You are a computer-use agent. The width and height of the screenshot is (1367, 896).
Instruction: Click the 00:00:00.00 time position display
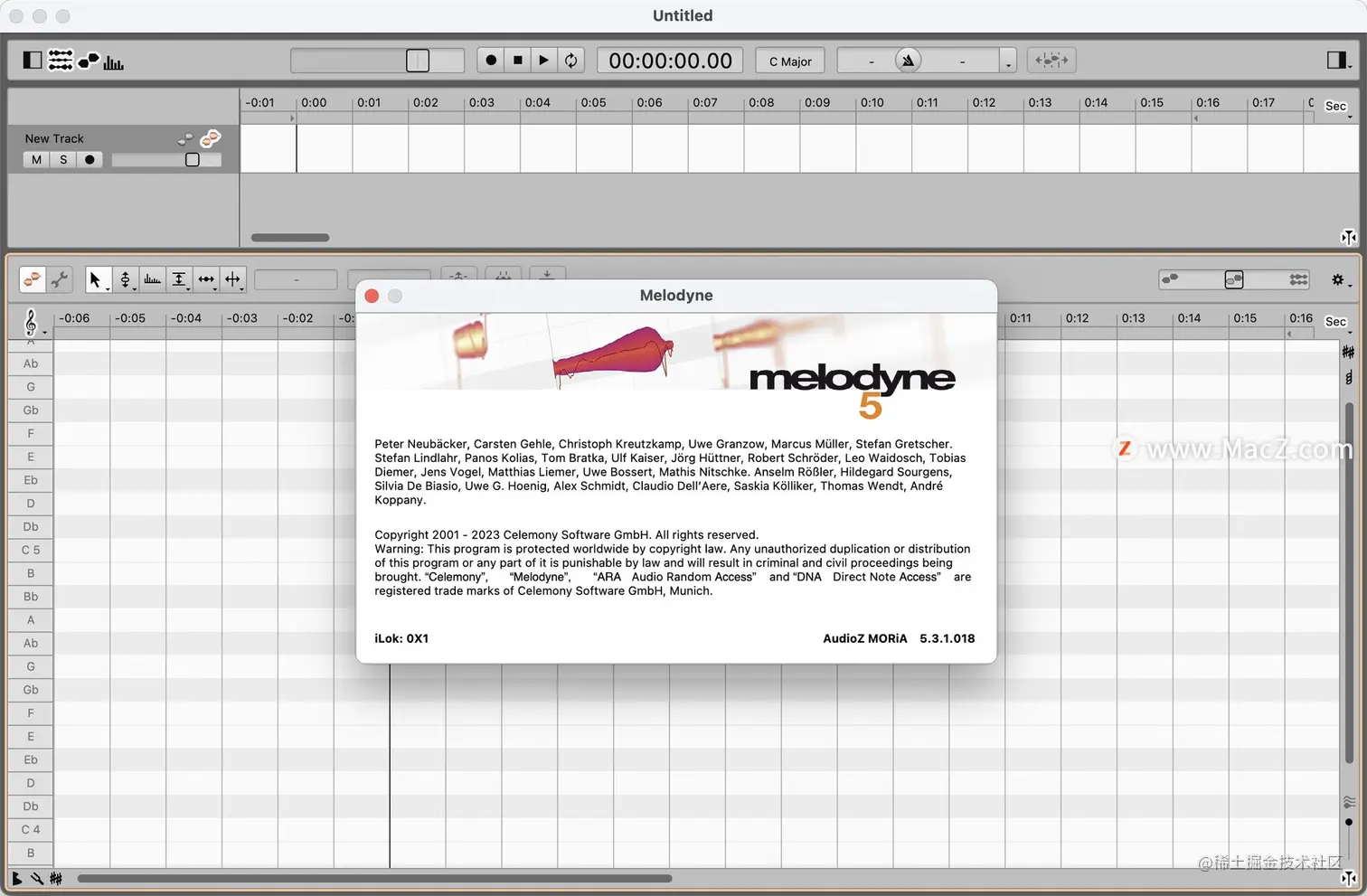[x=670, y=61]
